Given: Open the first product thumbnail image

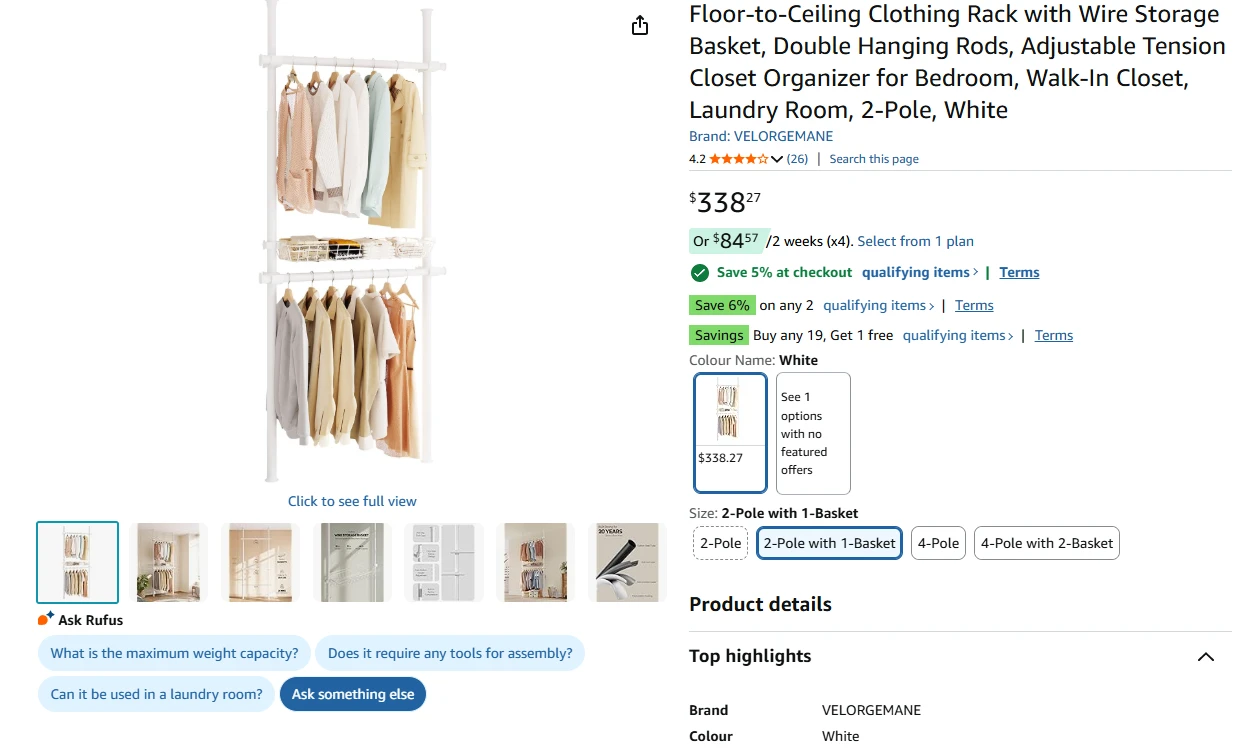Looking at the screenshot, I should [78, 562].
